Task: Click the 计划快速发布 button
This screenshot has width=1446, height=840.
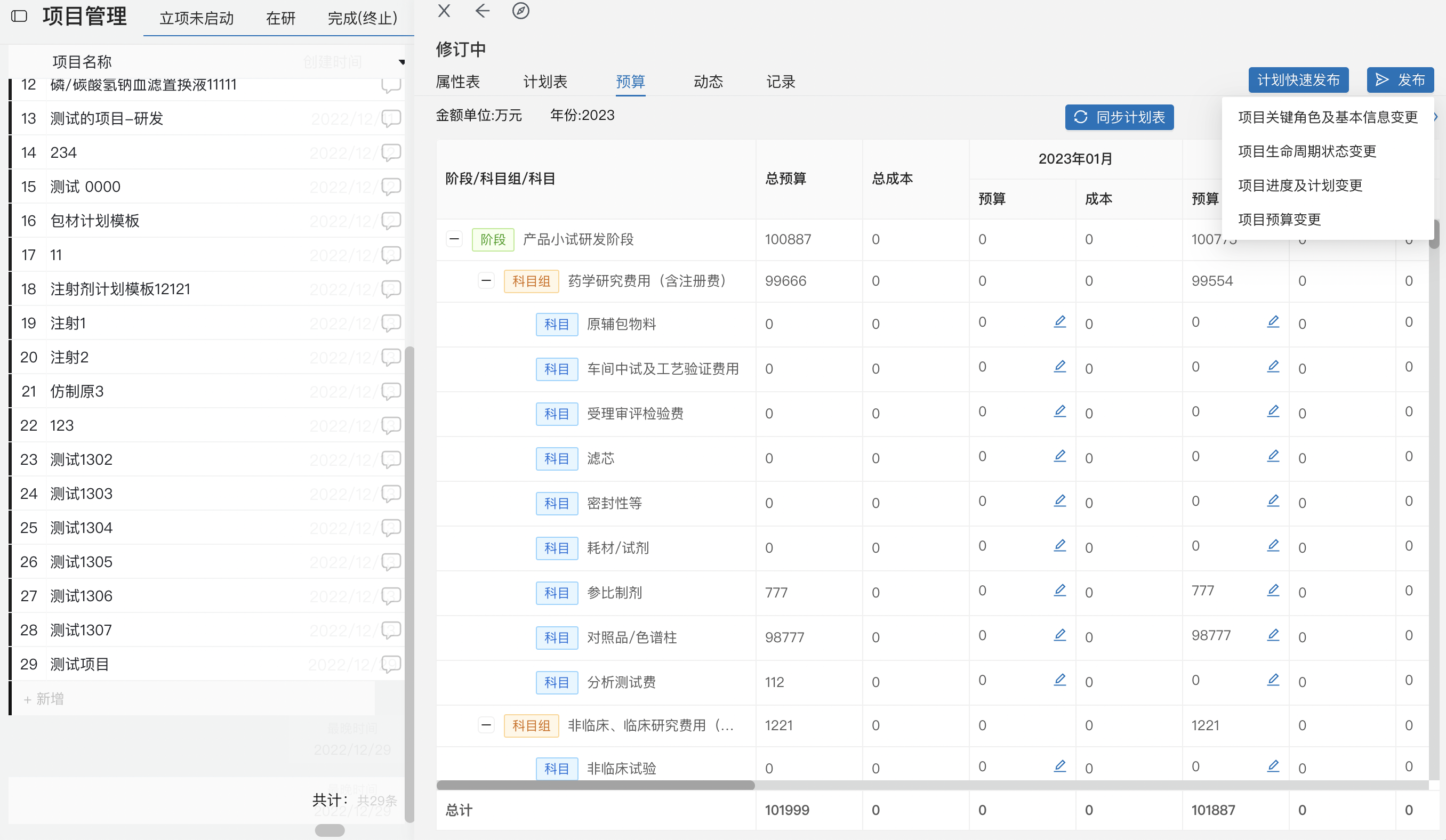Action: (1298, 80)
